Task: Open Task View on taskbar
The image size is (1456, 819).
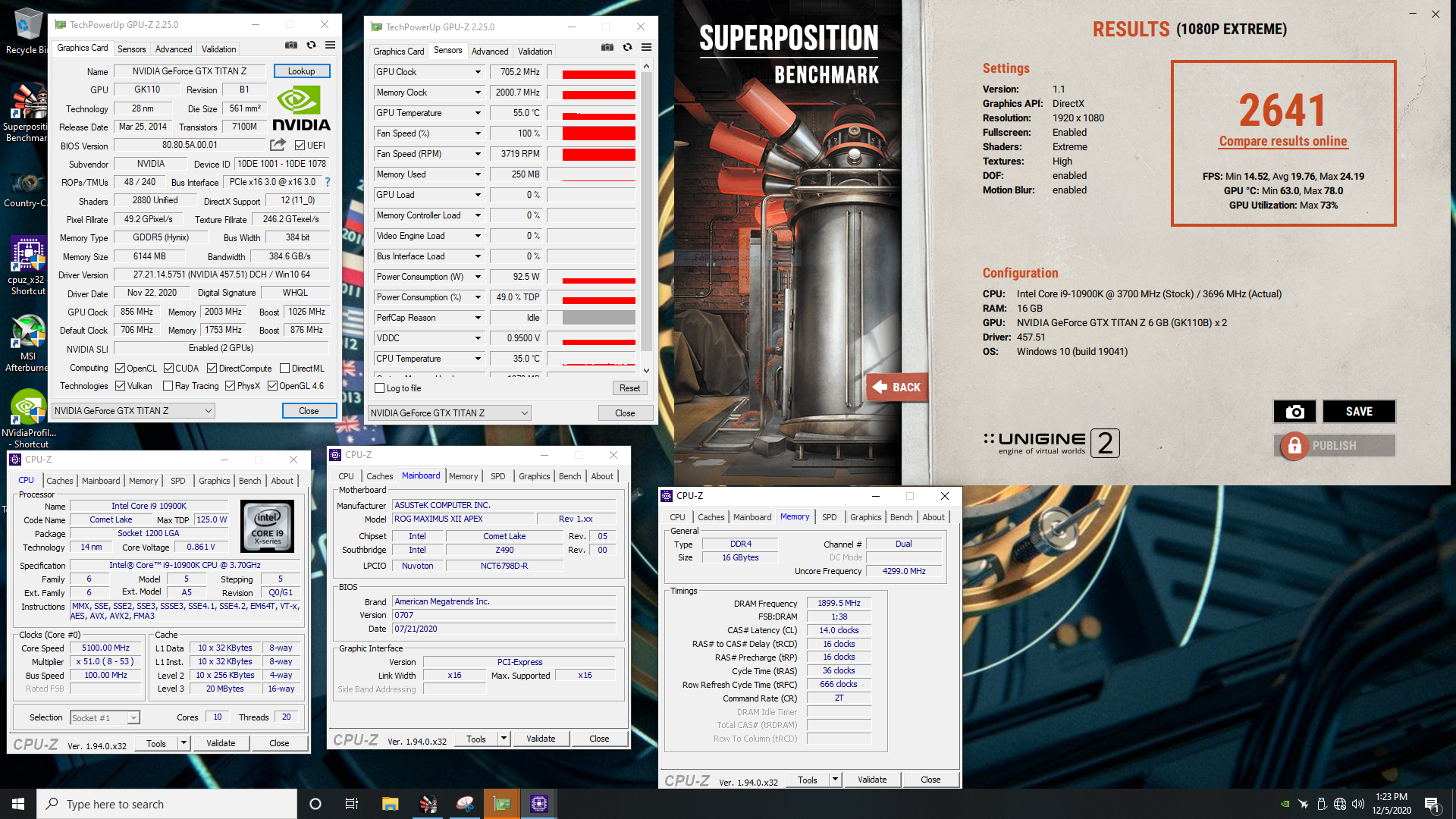Action: coord(352,804)
